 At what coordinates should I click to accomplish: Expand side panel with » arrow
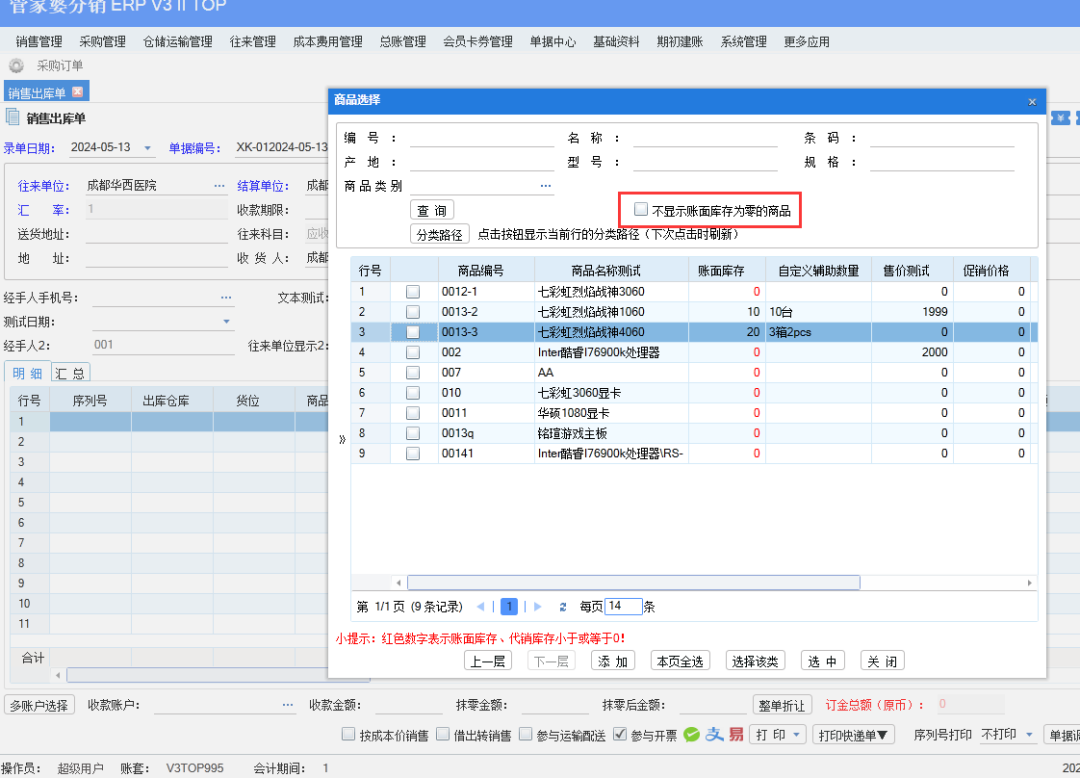[x=342, y=439]
